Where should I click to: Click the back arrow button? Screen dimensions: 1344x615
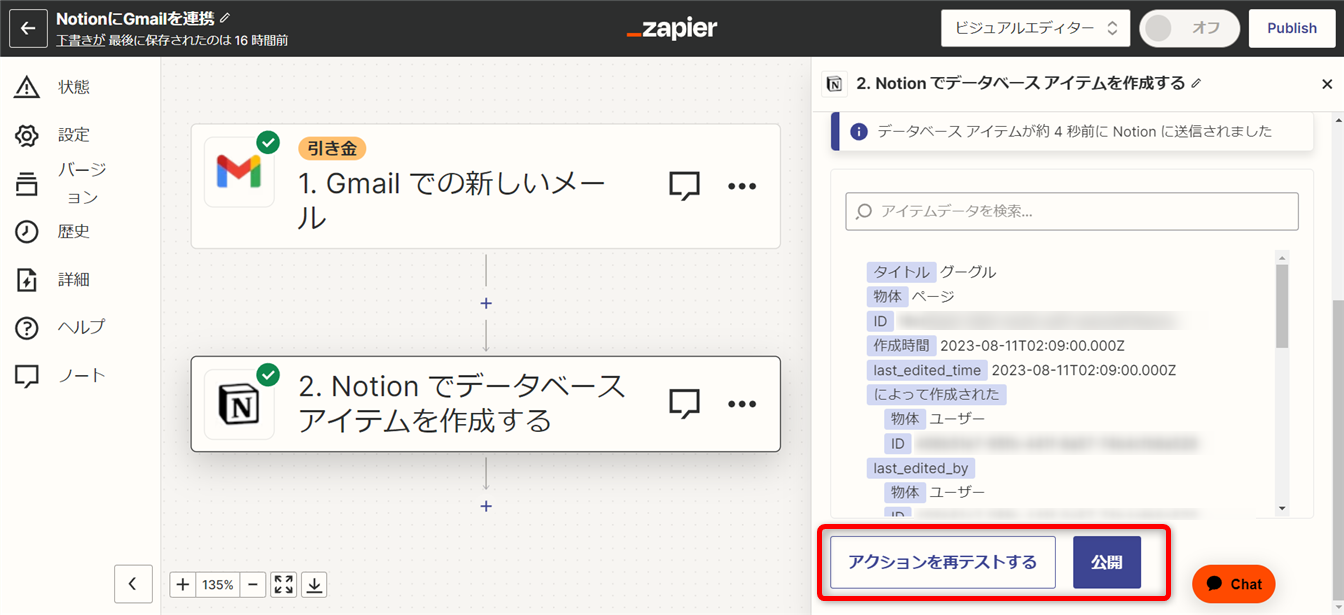click(28, 28)
